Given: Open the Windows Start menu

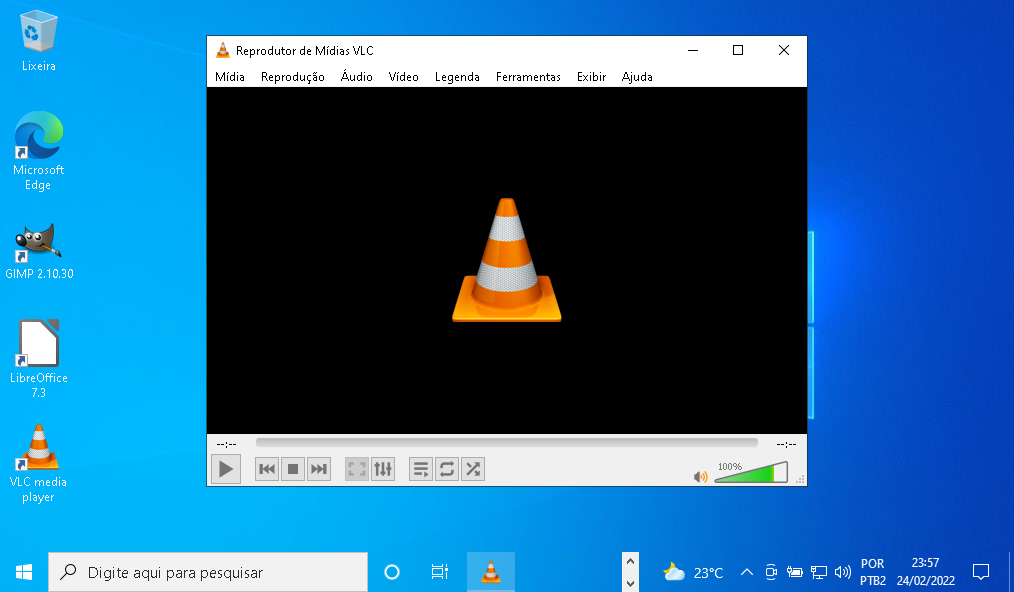Looking at the screenshot, I should click(x=24, y=572).
